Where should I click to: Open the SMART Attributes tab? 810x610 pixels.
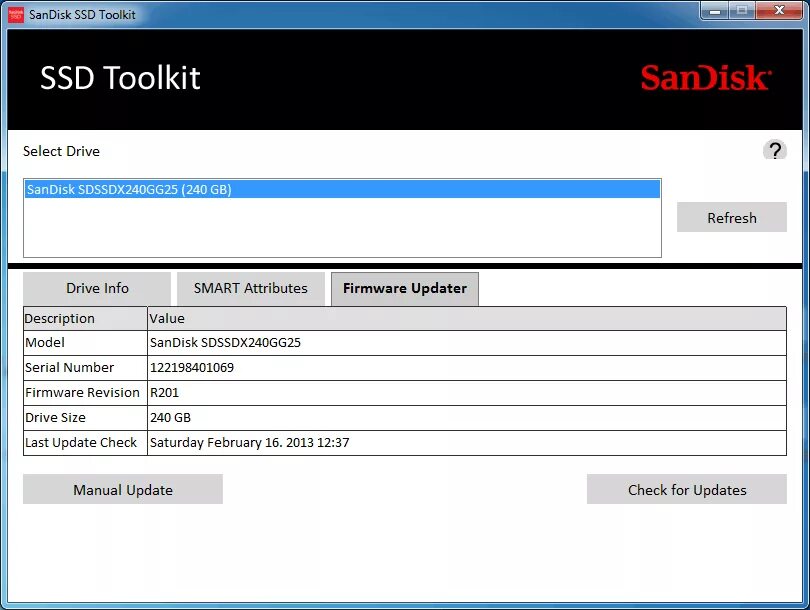click(x=251, y=288)
